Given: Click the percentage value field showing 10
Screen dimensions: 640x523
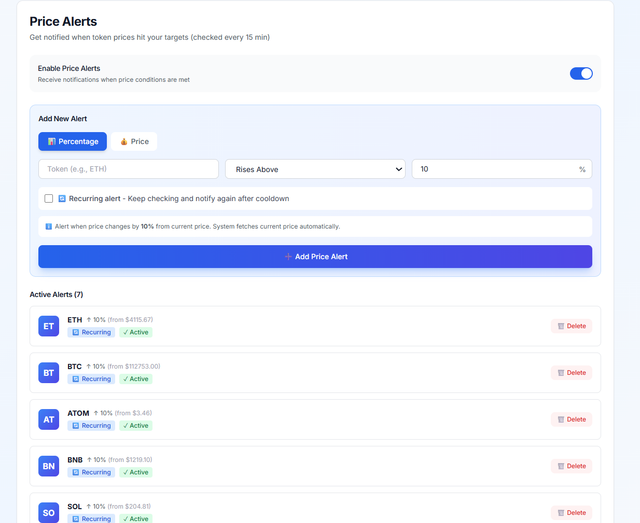Looking at the screenshot, I should click(502, 169).
